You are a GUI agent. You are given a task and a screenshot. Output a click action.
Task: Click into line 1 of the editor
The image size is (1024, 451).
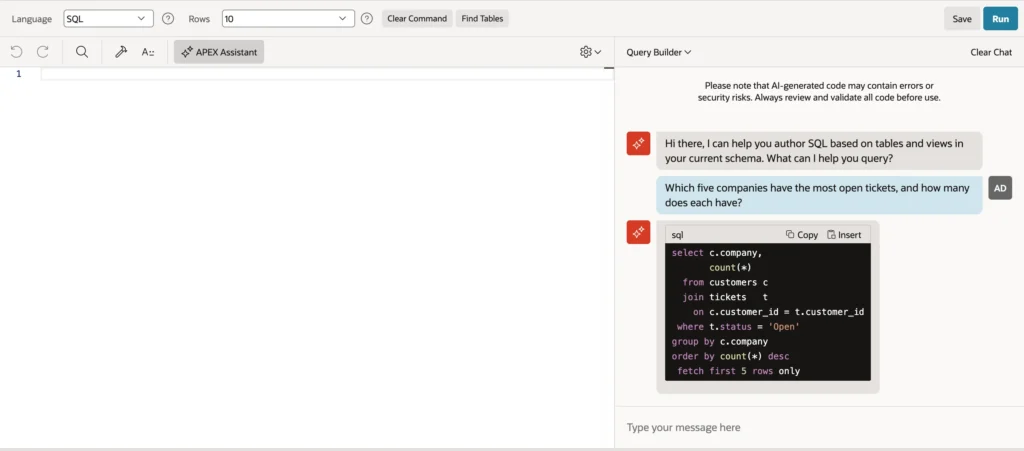(327, 74)
